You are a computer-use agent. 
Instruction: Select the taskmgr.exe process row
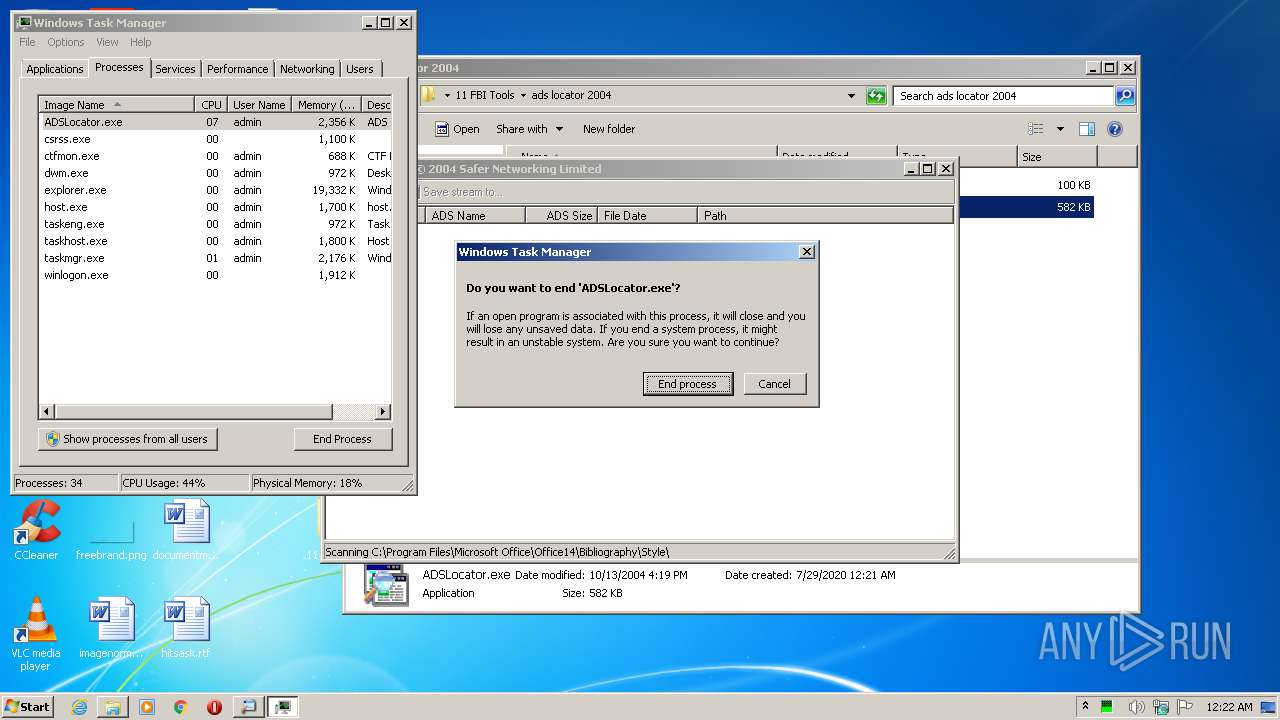coord(215,258)
